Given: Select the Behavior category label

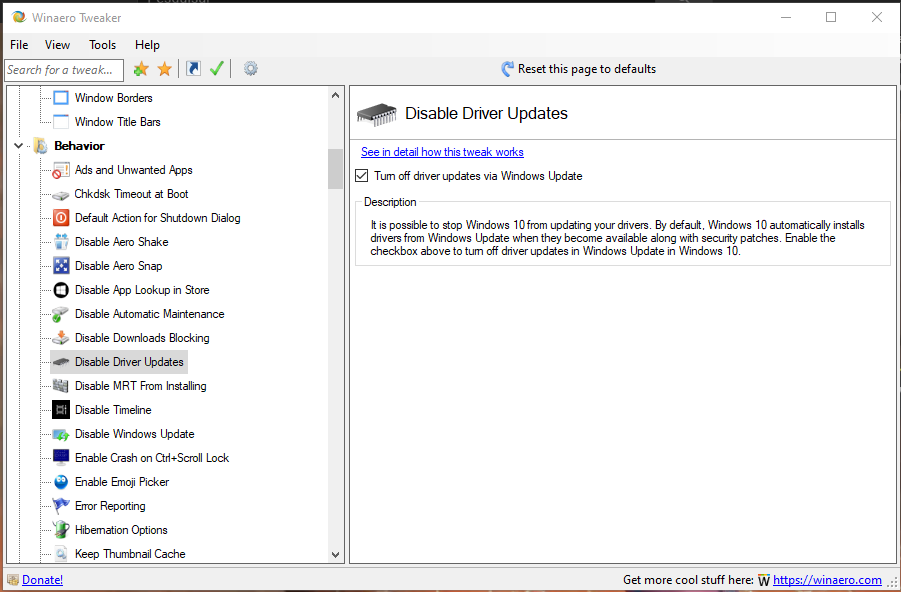Looking at the screenshot, I should point(79,146).
